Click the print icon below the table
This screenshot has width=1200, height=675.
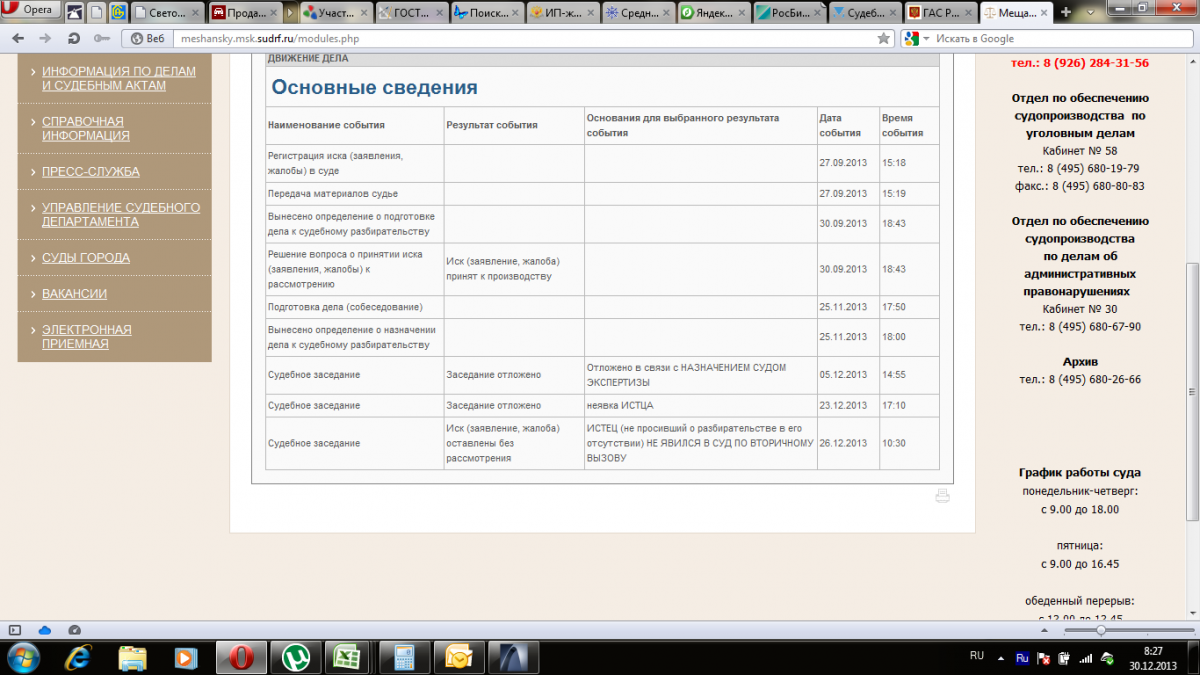(941, 496)
